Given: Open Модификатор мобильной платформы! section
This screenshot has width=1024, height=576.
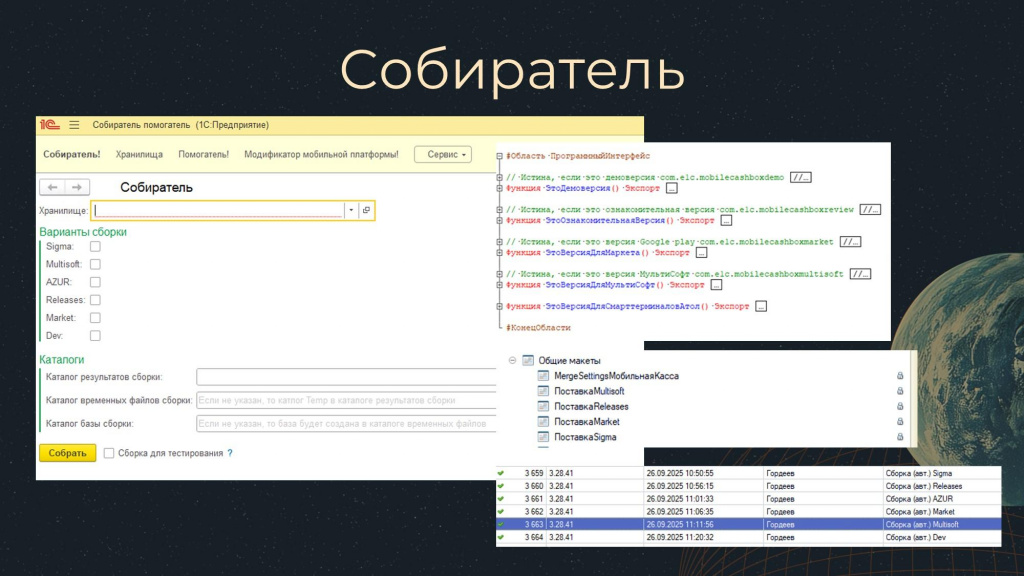Looking at the screenshot, I should [321, 155].
